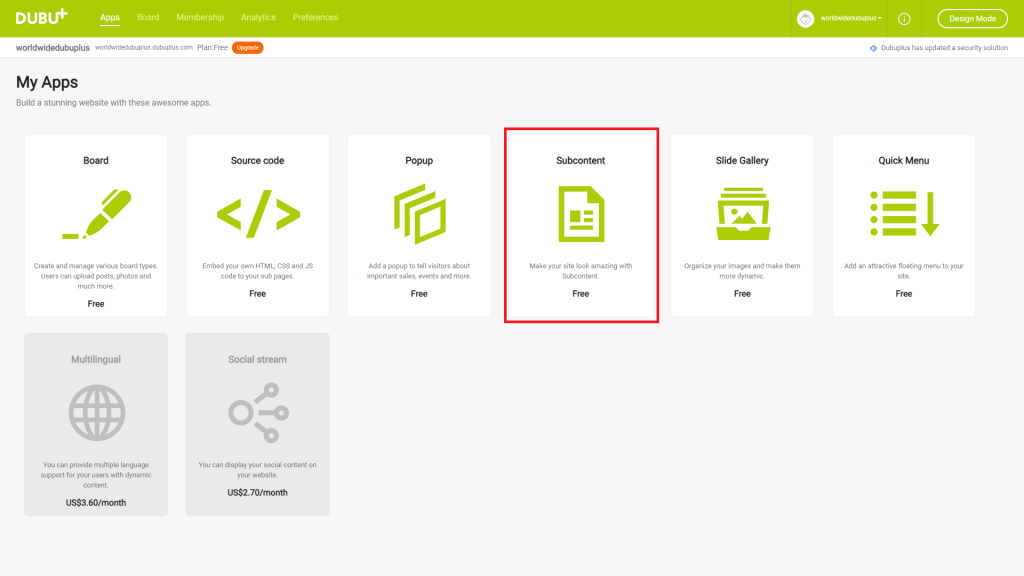
Task: Click the Board card title
Action: click(96, 161)
